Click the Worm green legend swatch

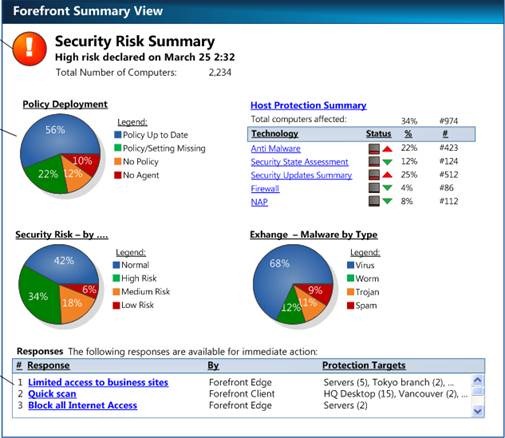[350, 278]
